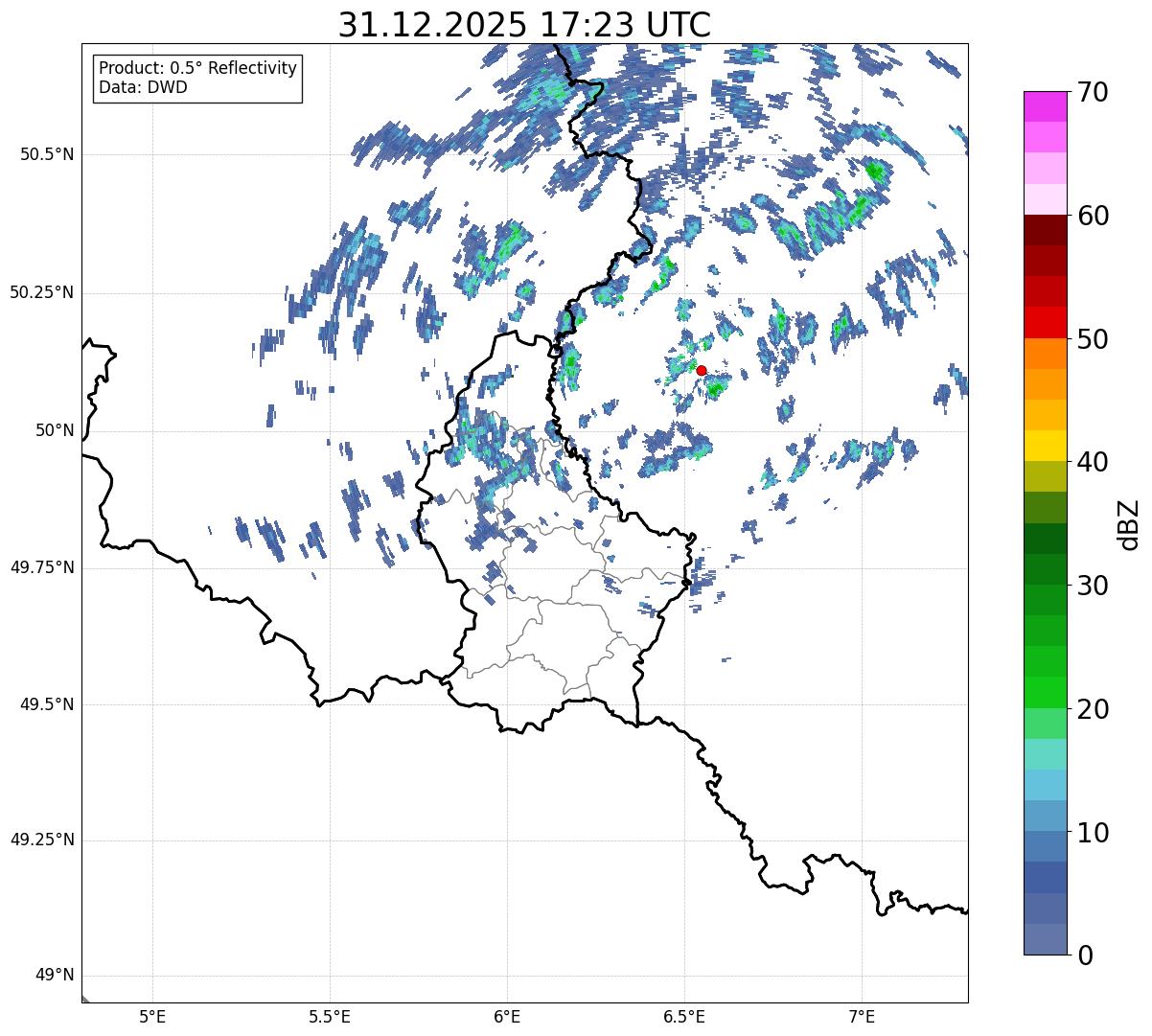Click the colorbar '50' tick label

1093,339
